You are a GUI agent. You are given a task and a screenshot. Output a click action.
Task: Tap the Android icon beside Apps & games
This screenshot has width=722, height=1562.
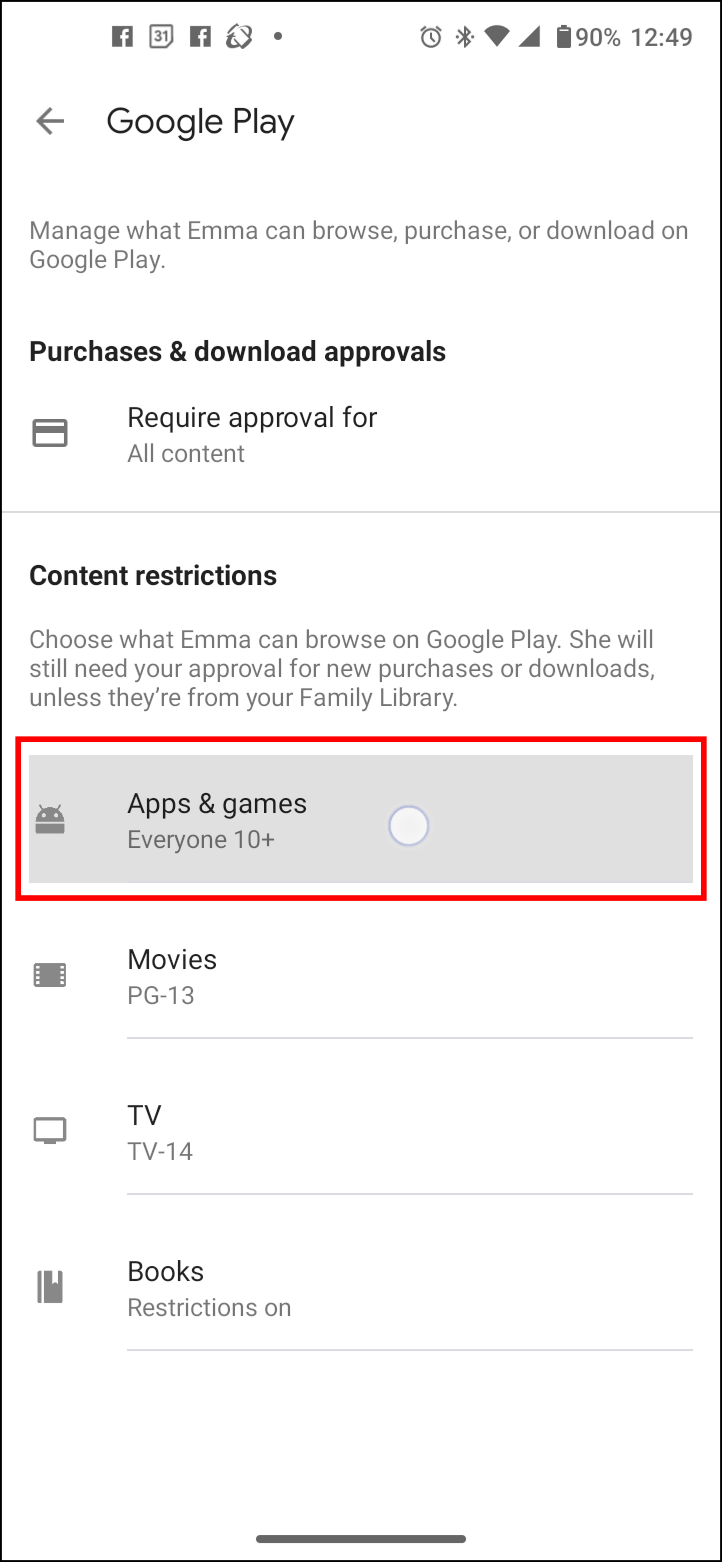coord(50,820)
